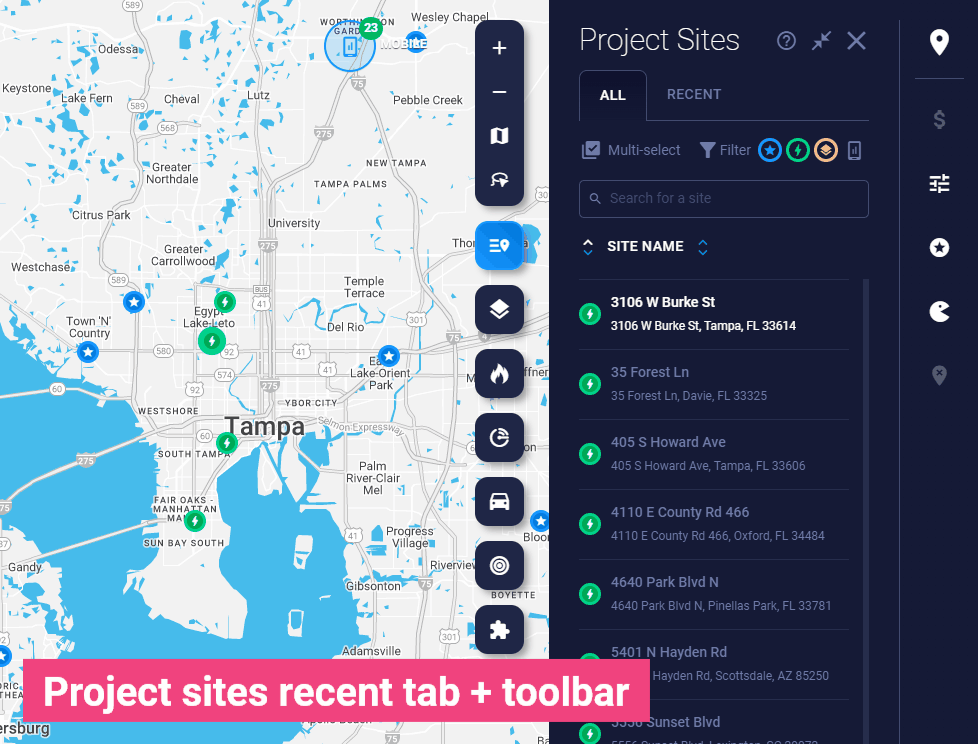Open the pie chart sidebar icon
This screenshot has width=978, height=744.
[x=939, y=311]
